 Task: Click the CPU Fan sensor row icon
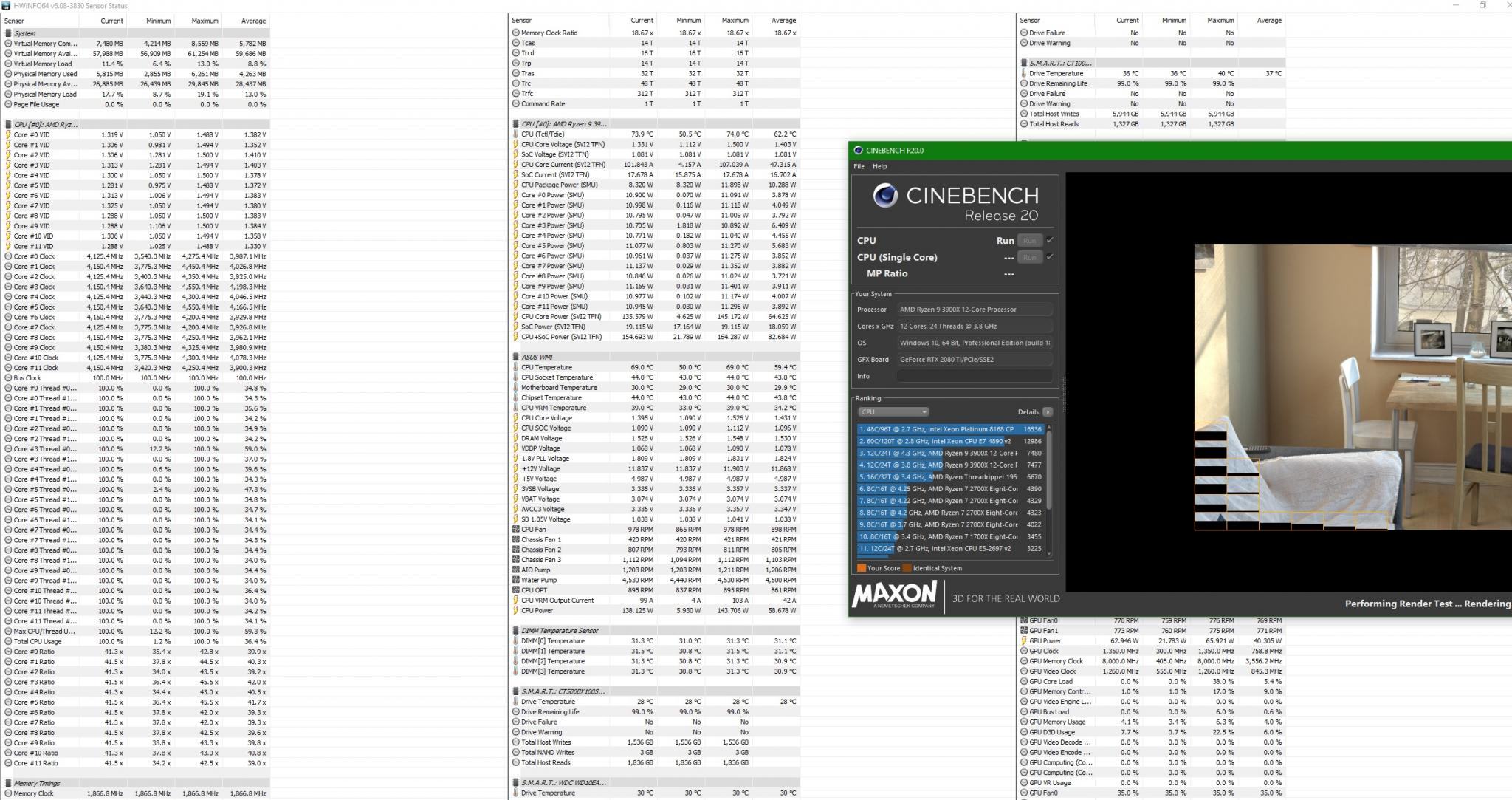(x=515, y=529)
